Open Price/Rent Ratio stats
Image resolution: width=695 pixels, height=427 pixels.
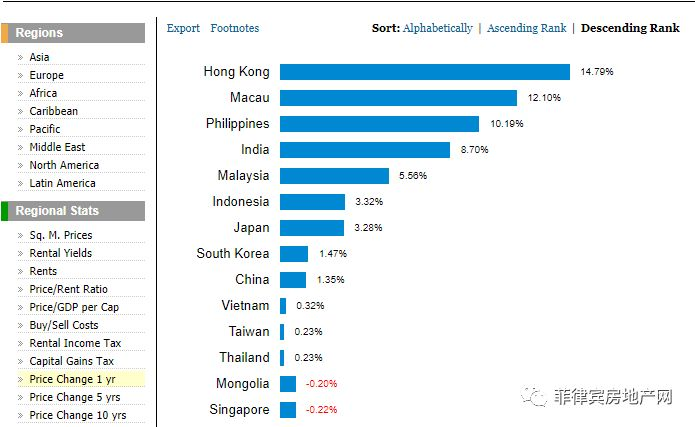tap(68, 289)
